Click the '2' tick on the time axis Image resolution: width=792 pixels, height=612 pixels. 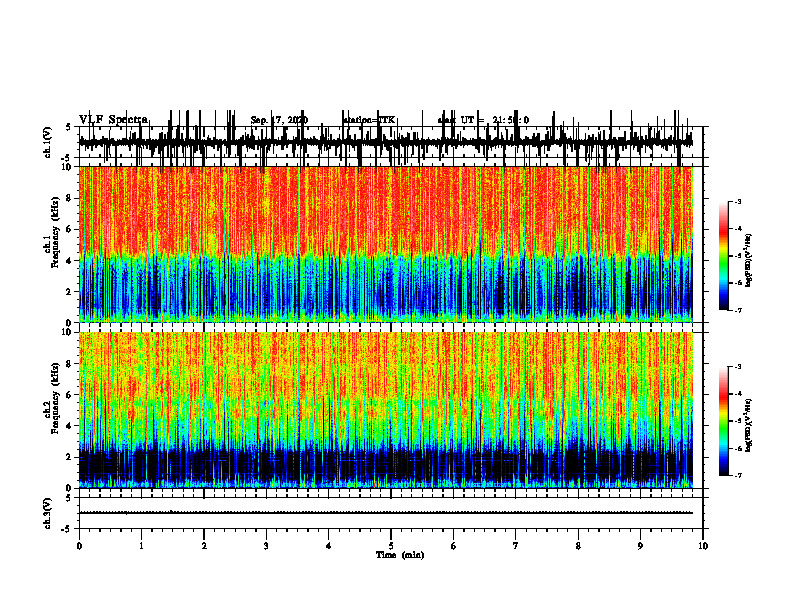coord(204,546)
